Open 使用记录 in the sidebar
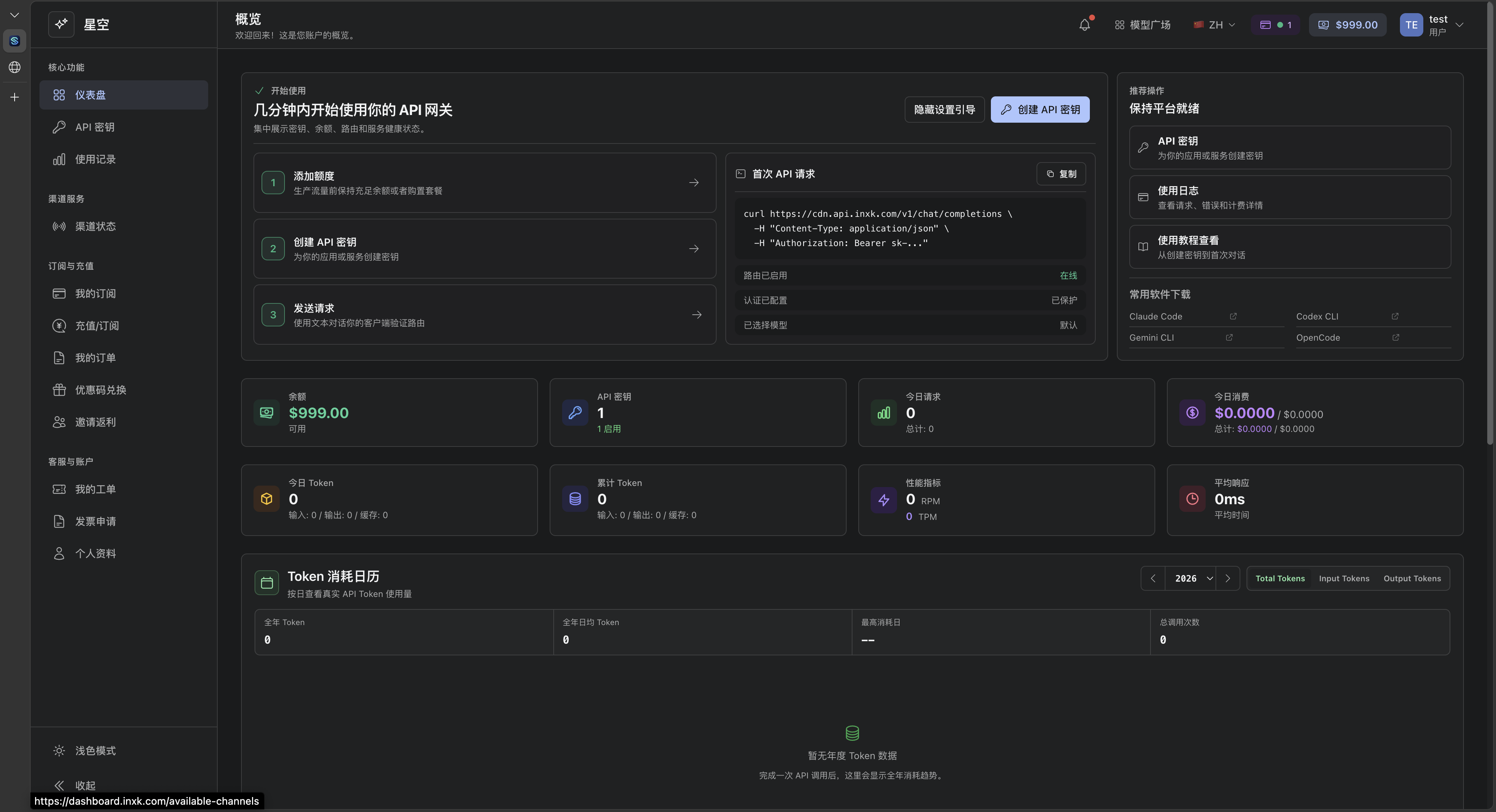 tap(124, 159)
